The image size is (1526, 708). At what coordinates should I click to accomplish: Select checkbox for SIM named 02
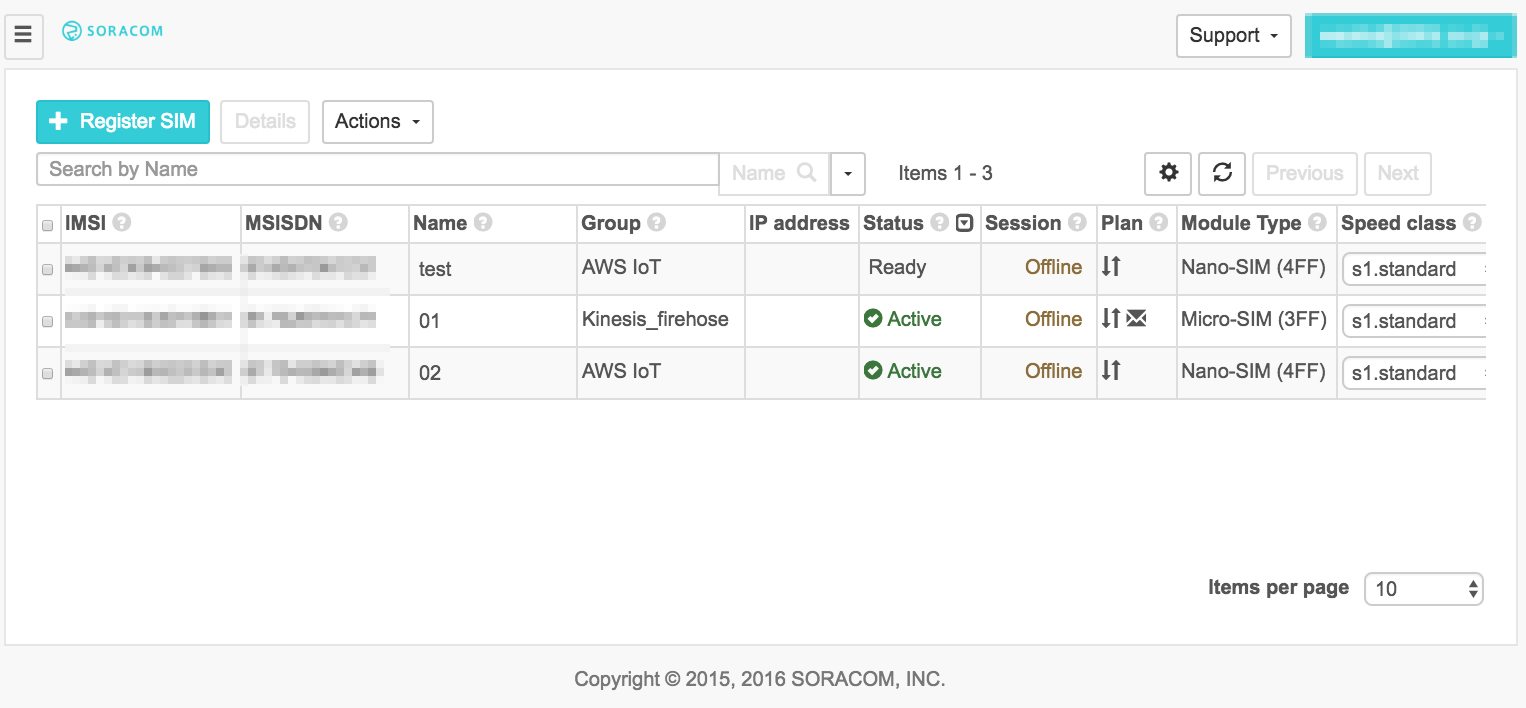click(x=48, y=373)
